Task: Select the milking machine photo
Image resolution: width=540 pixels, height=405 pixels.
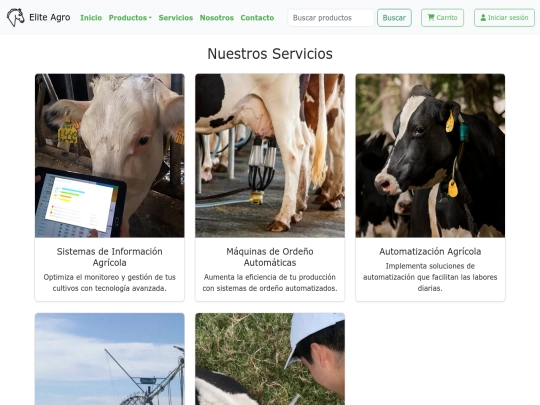Action: pyautogui.click(x=270, y=155)
